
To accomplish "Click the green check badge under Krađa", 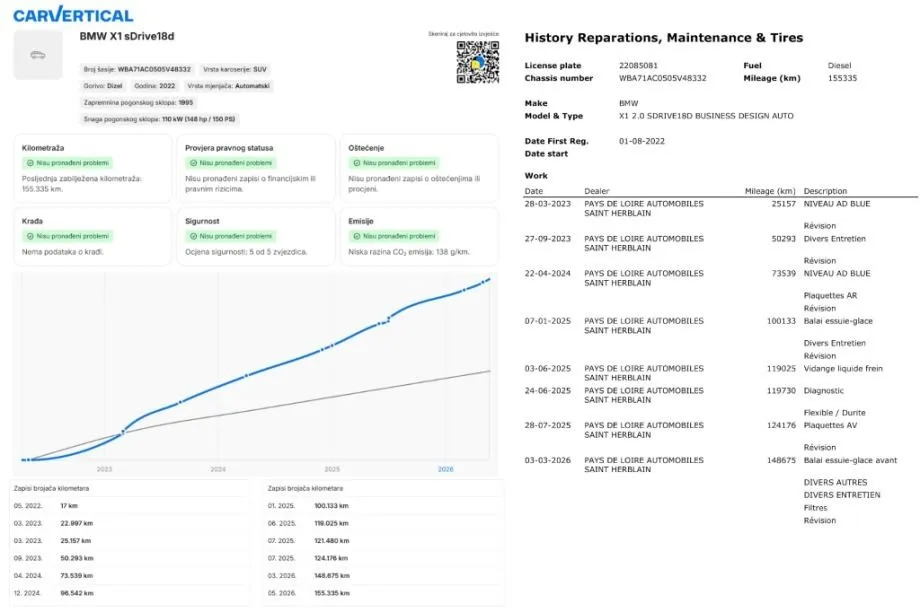I will pyautogui.click(x=68, y=236).
